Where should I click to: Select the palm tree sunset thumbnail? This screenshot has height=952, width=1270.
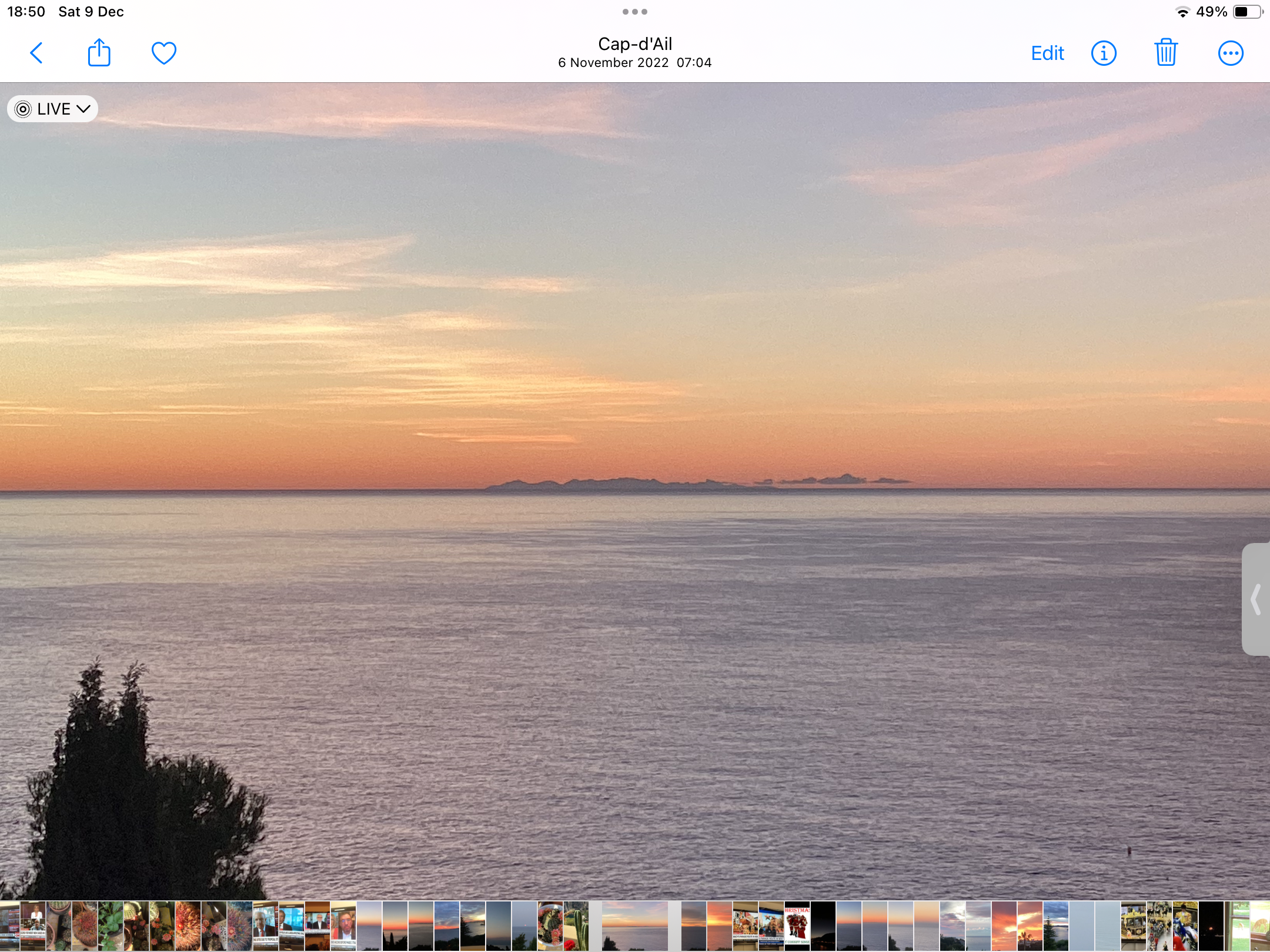click(x=1030, y=926)
